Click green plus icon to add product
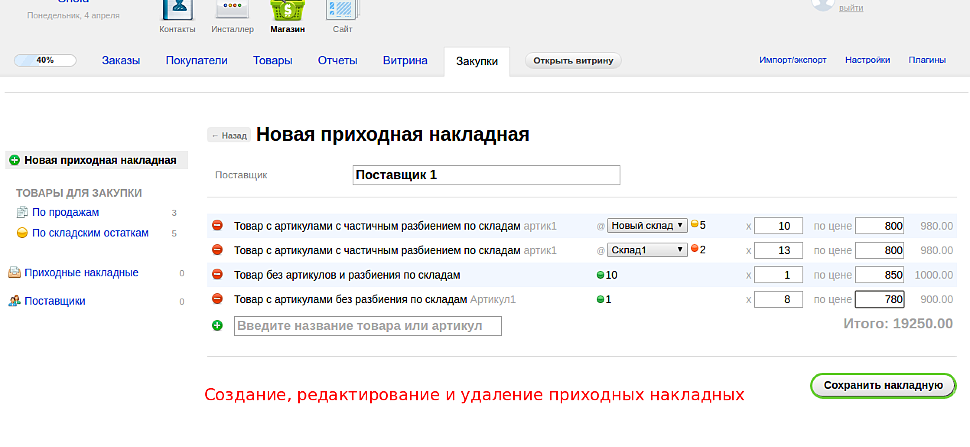Screen dimensions: 970x447 pos(217,325)
